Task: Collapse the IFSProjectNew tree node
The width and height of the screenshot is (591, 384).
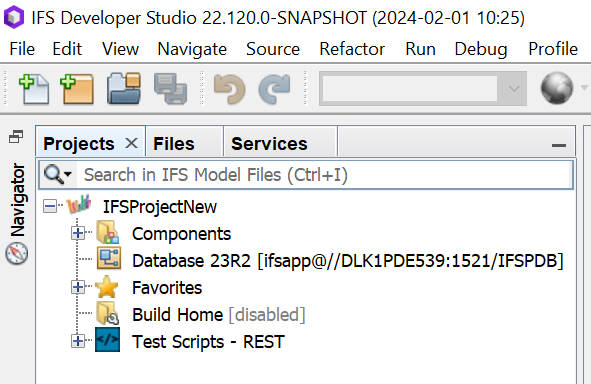Action: coord(50,206)
